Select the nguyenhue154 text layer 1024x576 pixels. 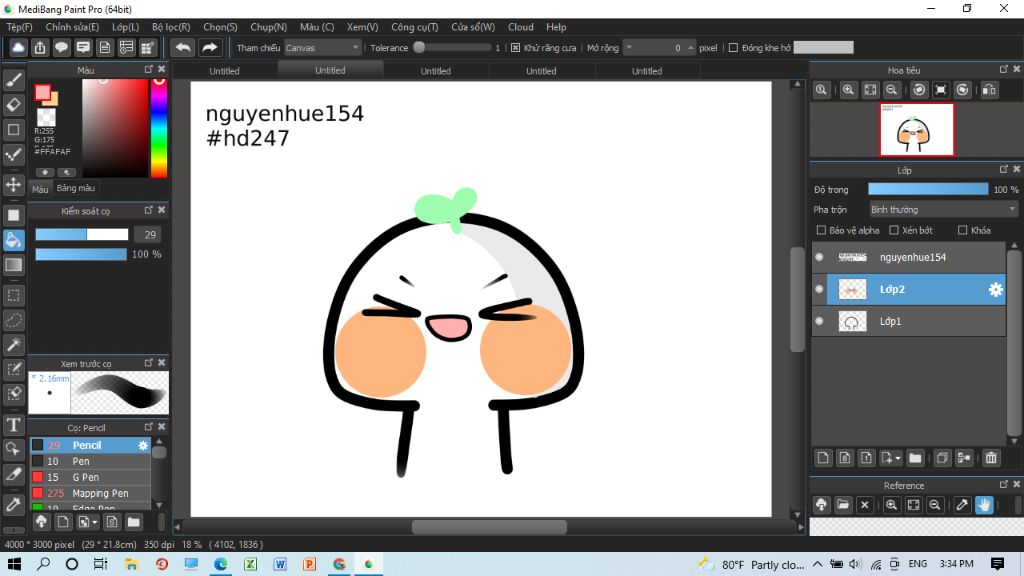click(912, 257)
